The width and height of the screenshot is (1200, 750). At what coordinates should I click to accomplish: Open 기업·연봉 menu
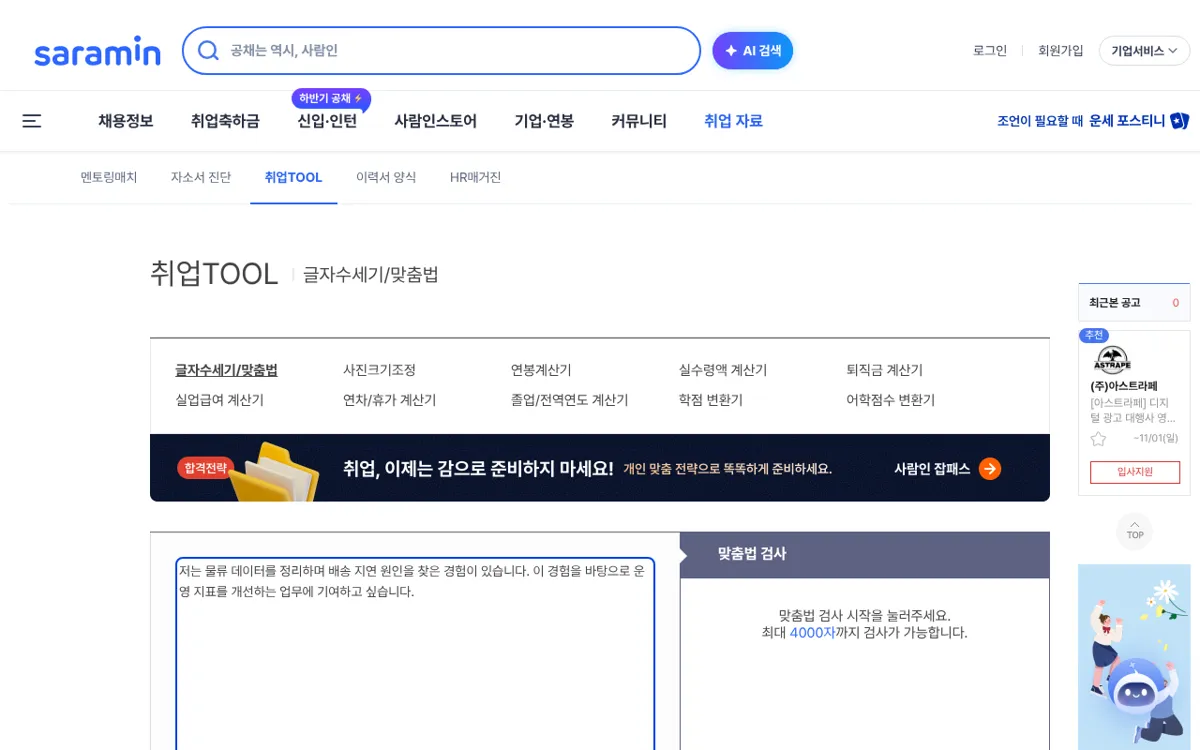tap(544, 121)
